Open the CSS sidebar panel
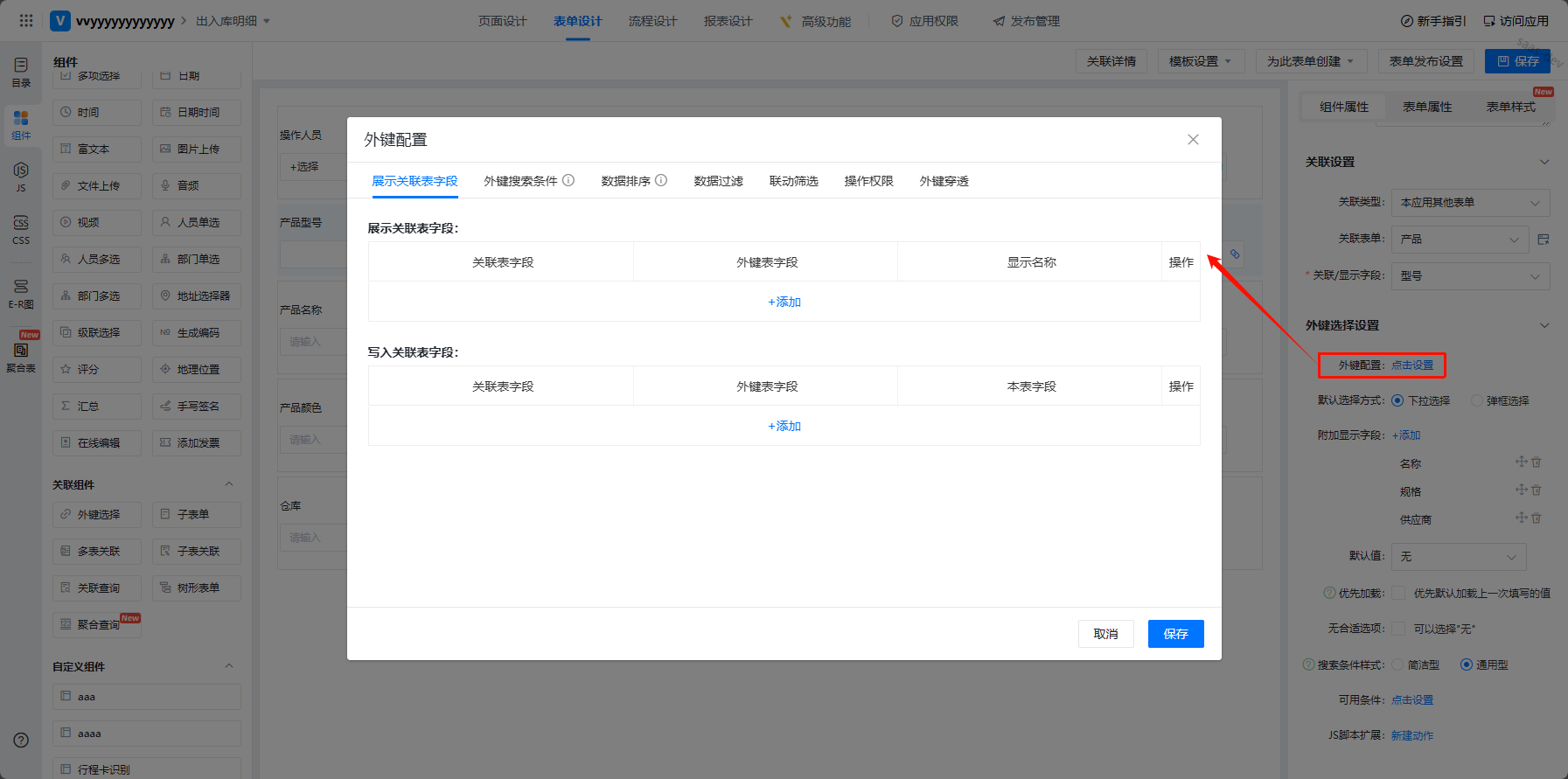Image resolution: width=1568 pixels, height=779 pixels. click(21, 229)
